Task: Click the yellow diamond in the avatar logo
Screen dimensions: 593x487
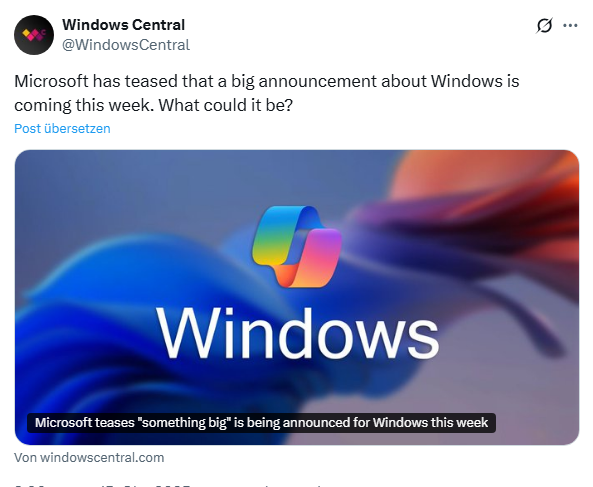Action: click(26, 33)
